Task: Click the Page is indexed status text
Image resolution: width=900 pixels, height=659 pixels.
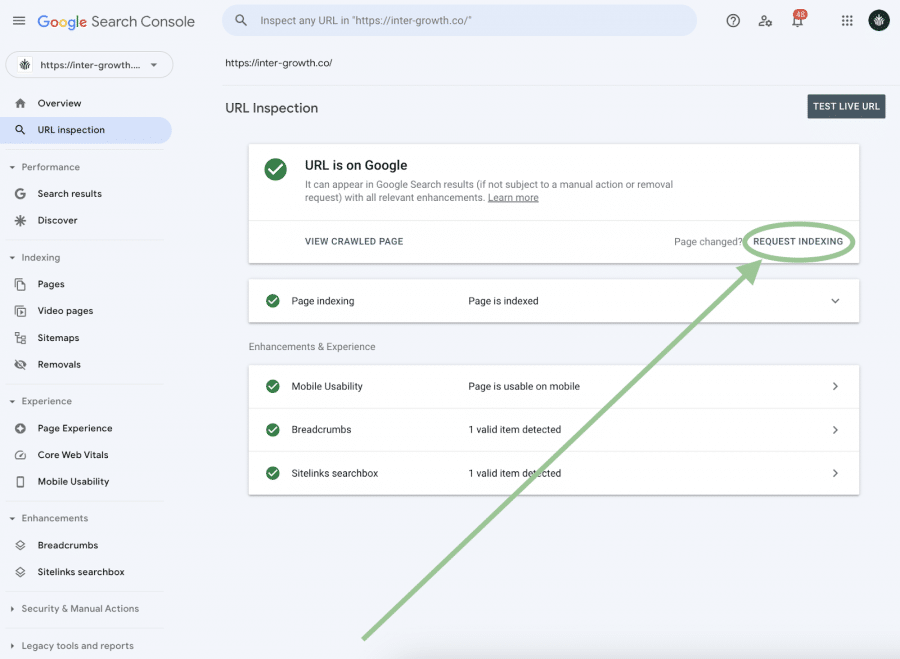Action: pyautogui.click(x=503, y=301)
